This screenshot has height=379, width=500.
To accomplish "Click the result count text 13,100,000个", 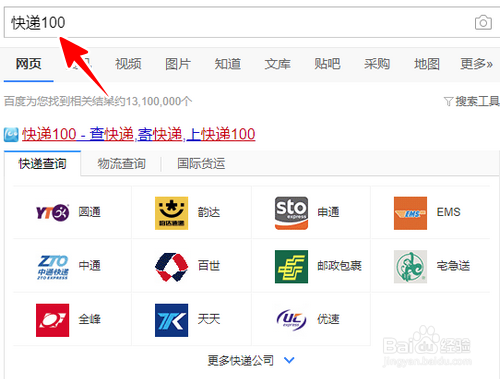I will [x=159, y=101].
